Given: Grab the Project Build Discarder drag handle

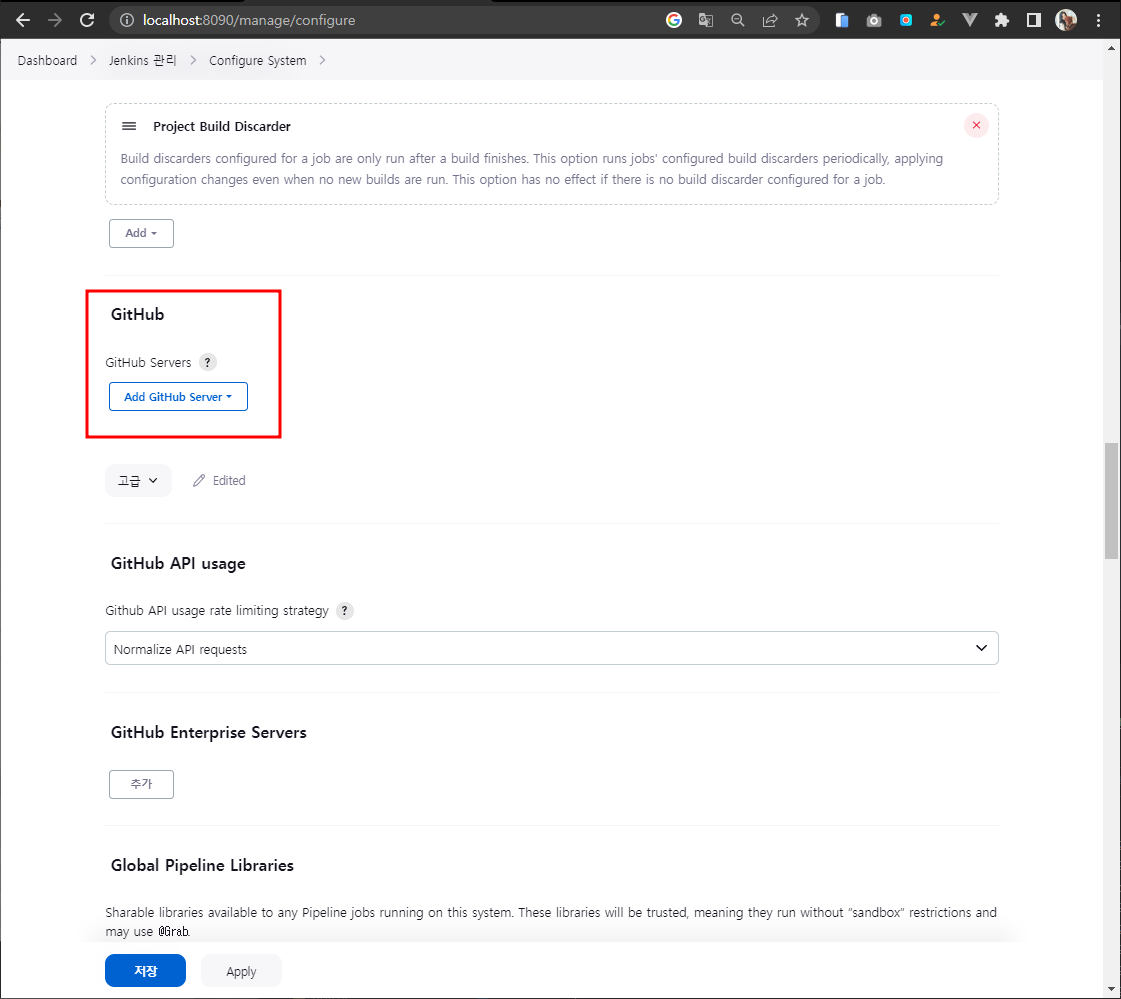Looking at the screenshot, I should [x=129, y=126].
